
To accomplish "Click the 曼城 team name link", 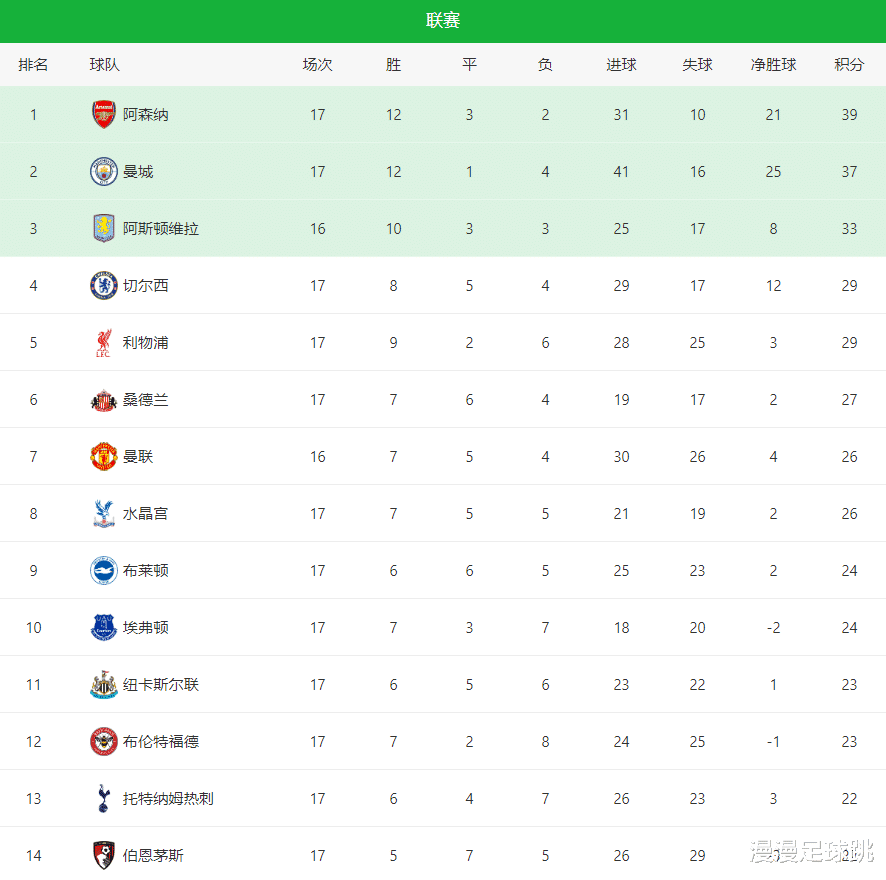I will pyautogui.click(x=138, y=171).
